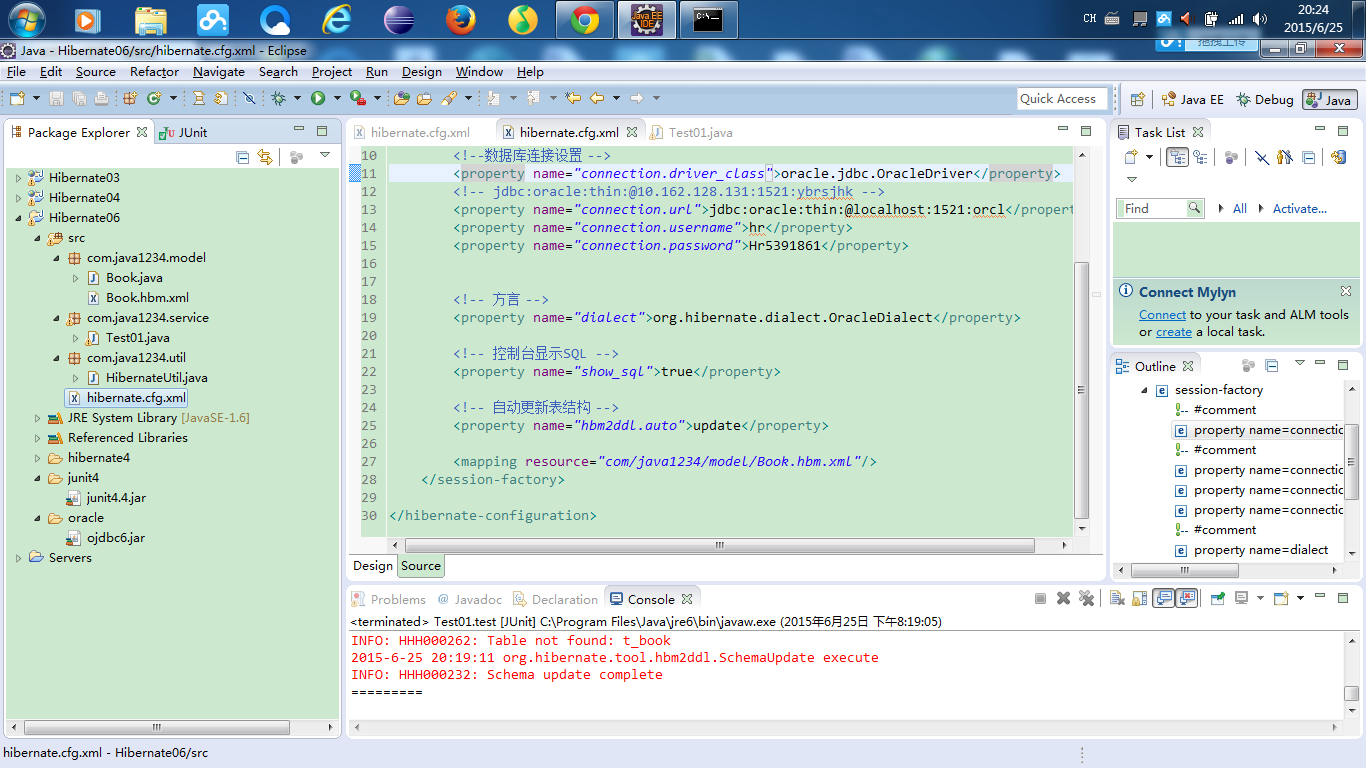Click the Connect link in Mylyn panel
Image resolution: width=1366 pixels, height=768 pixels.
[x=1162, y=314]
